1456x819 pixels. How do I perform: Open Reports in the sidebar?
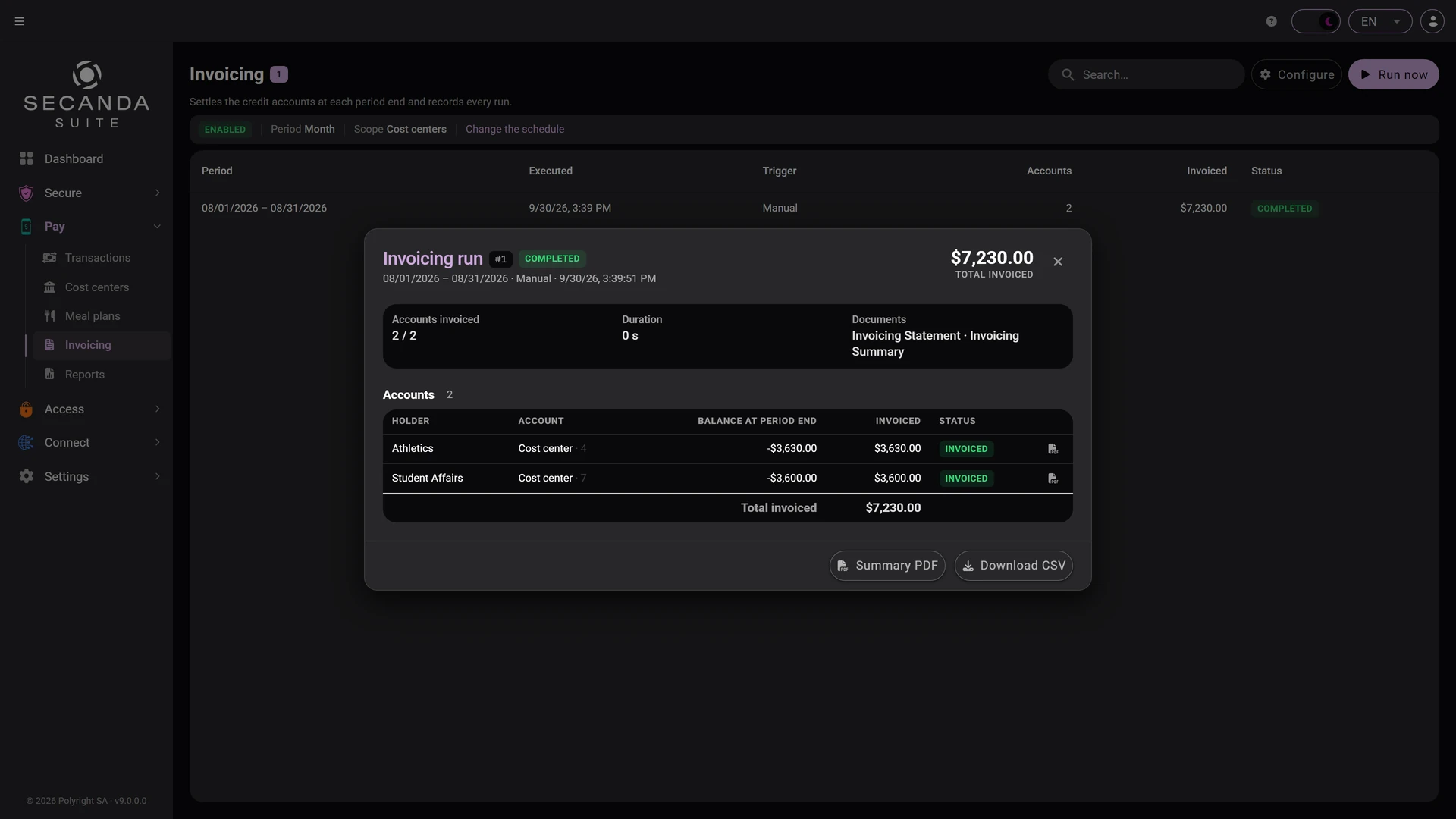click(85, 375)
